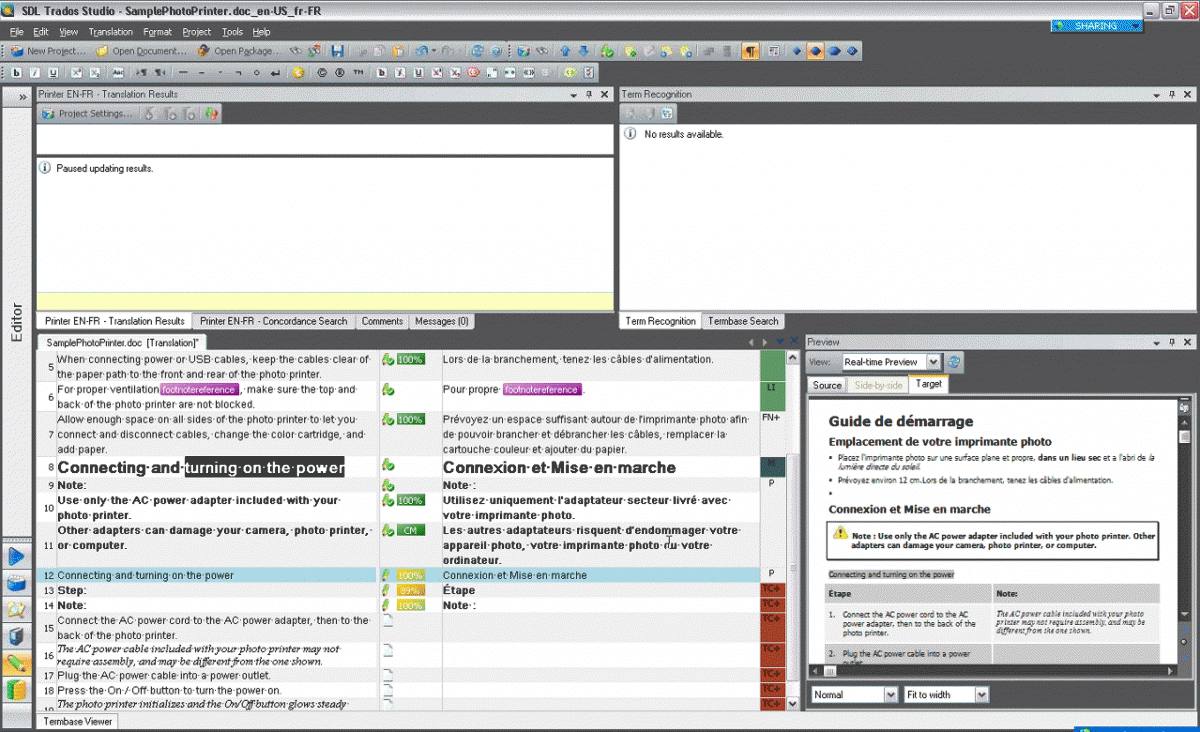The image size is (1200, 732).
Task: Open the Help menu
Action: click(261, 32)
